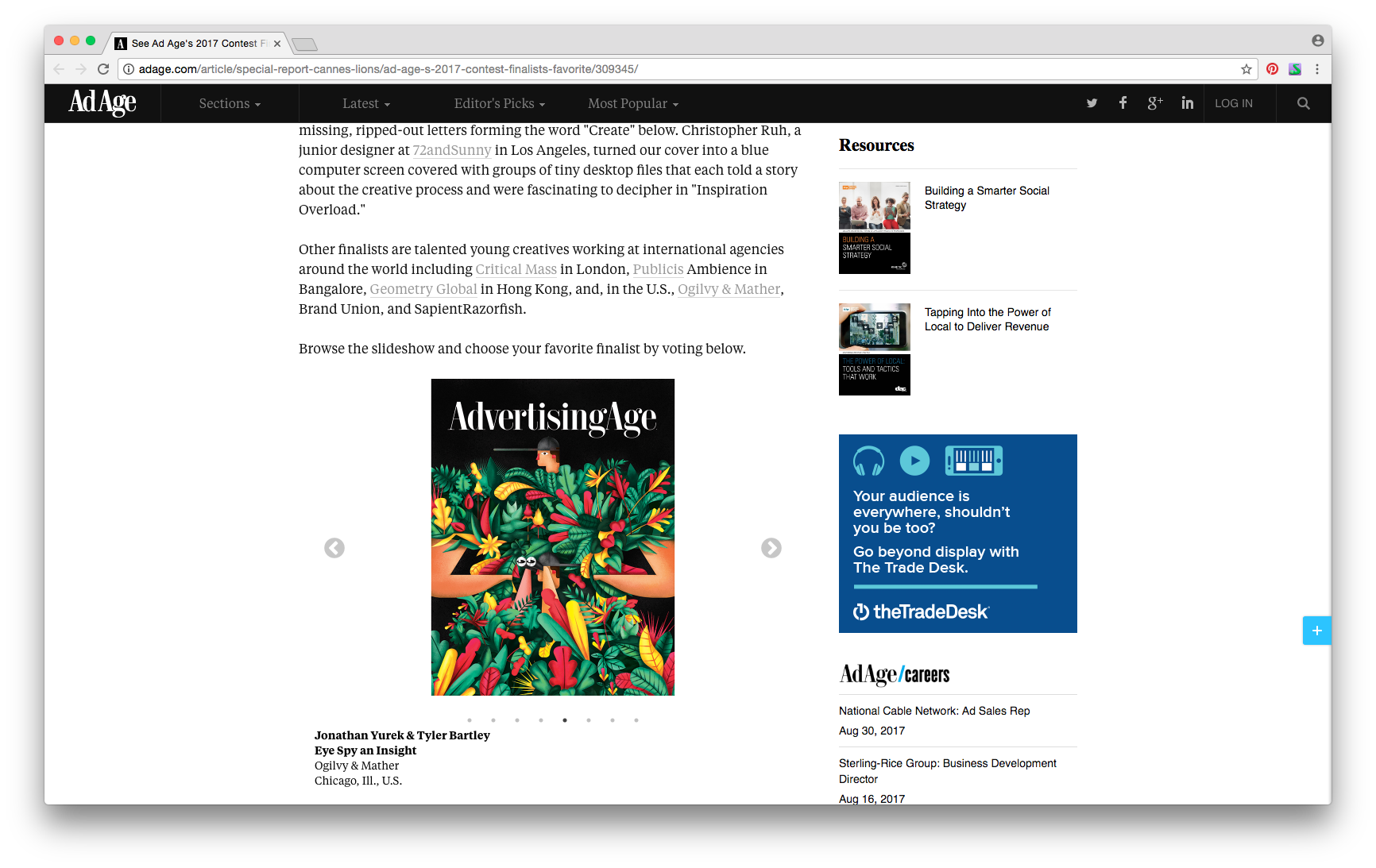
Task: Follow the 72andSunny link
Action: pyautogui.click(x=452, y=150)
